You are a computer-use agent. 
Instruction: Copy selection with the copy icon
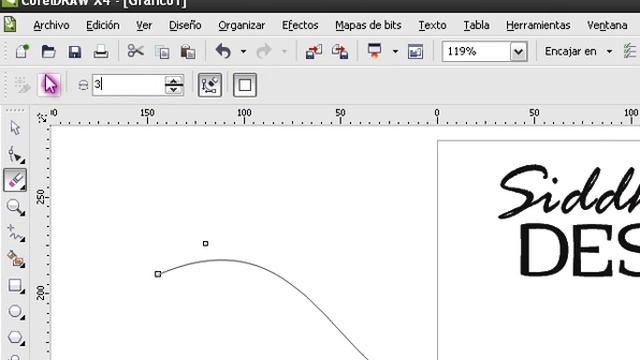pos(162,52)
